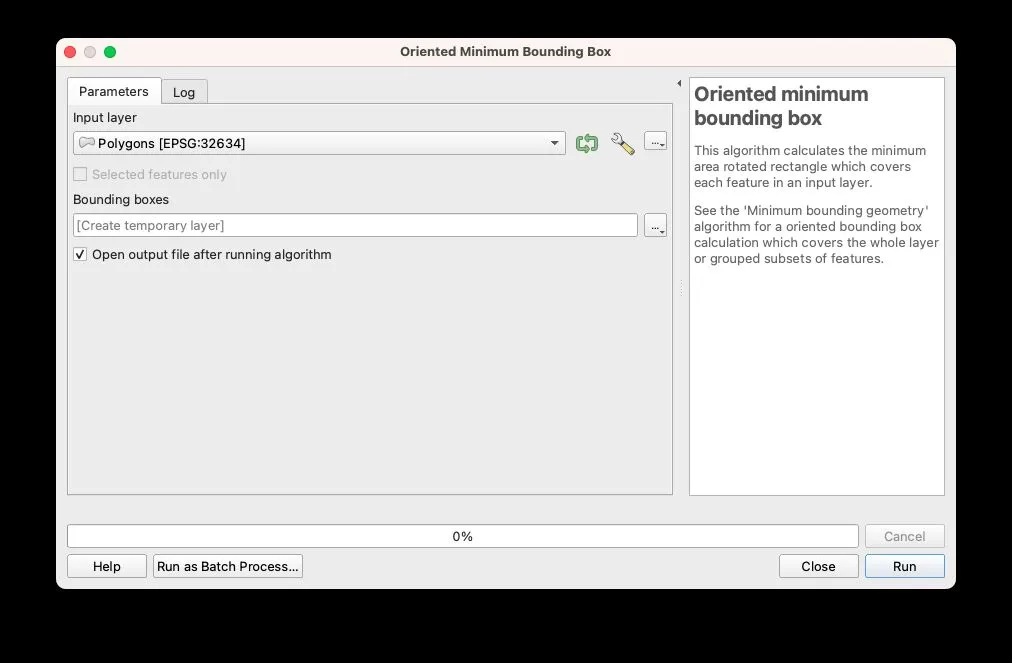Click the red close window button
Viewport: 1012px width, 663px height.
click(x=70, y=52)
